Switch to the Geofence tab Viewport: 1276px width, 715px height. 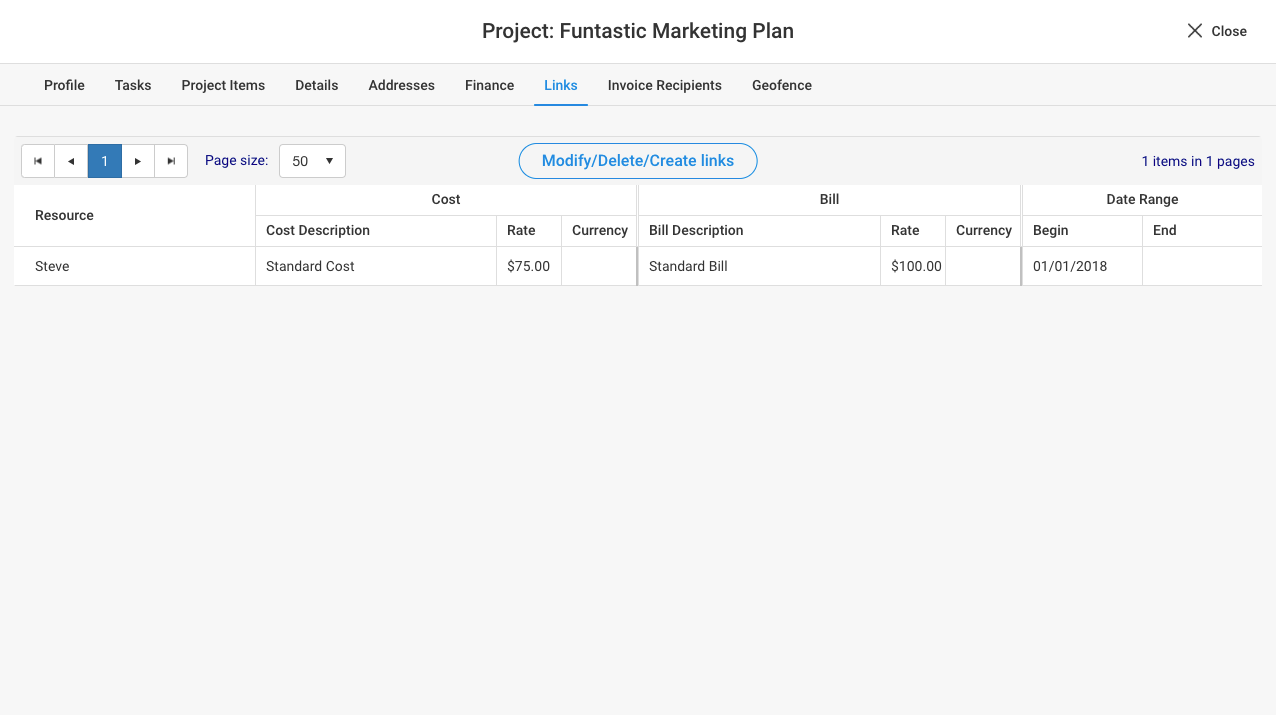[782, 85]
